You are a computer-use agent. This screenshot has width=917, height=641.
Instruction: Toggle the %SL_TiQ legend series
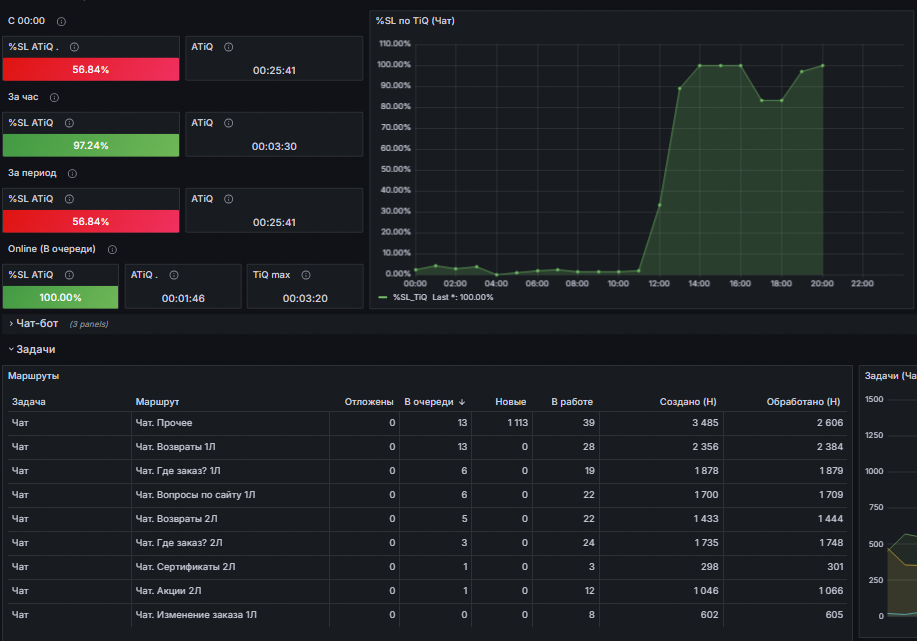[x=409, y=297]
